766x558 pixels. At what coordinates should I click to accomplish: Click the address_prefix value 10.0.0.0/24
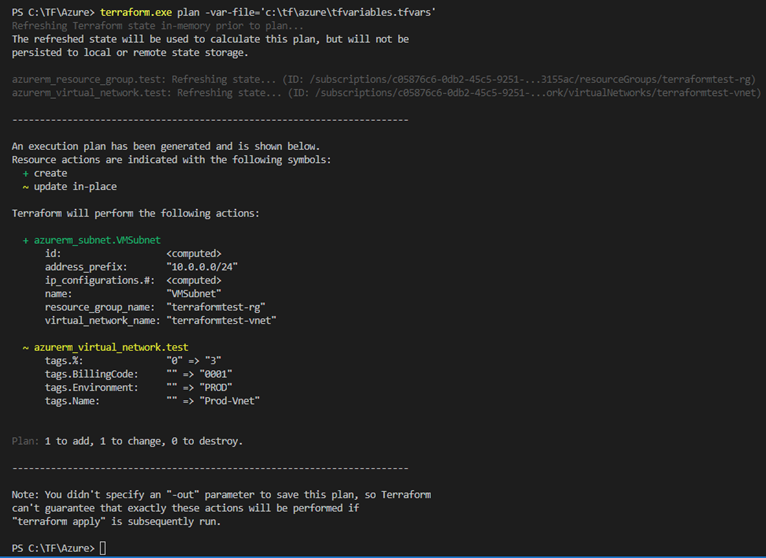pos(202,267)
